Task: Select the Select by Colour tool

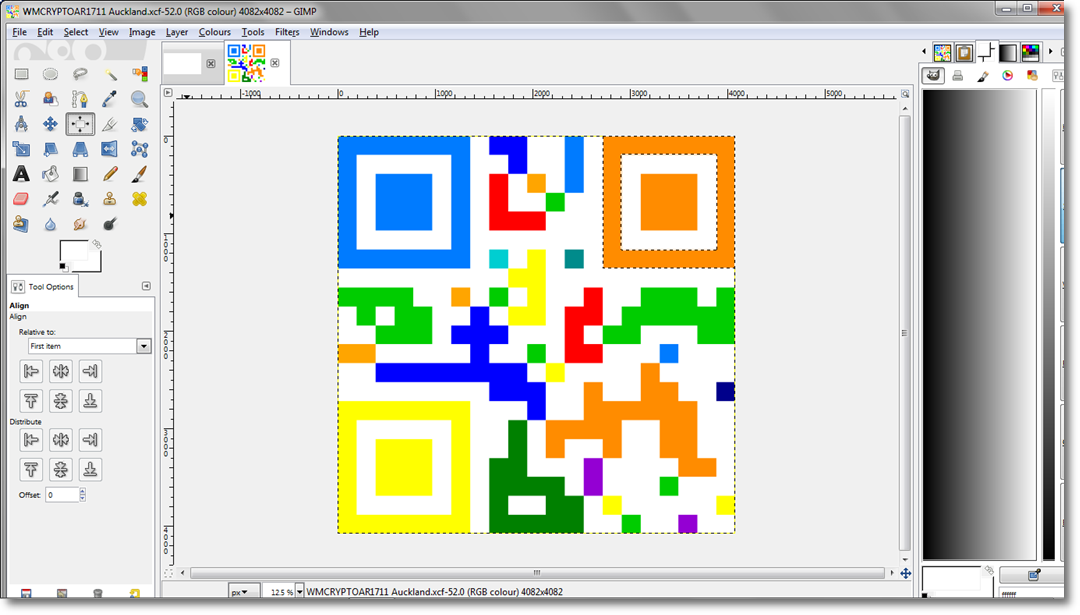Action: coord(140,74)
